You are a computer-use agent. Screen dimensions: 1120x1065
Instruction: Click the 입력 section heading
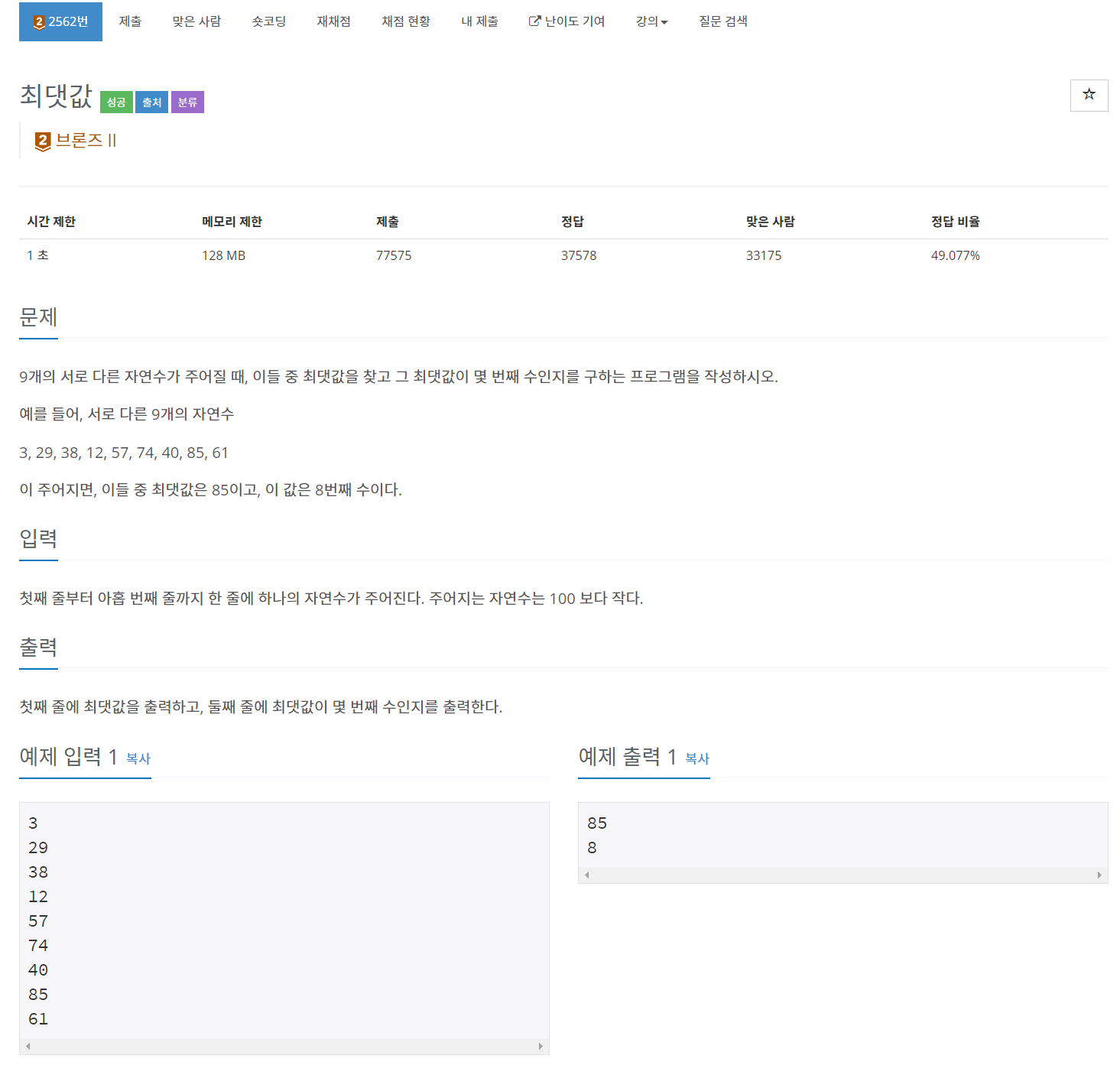point(38,538)
